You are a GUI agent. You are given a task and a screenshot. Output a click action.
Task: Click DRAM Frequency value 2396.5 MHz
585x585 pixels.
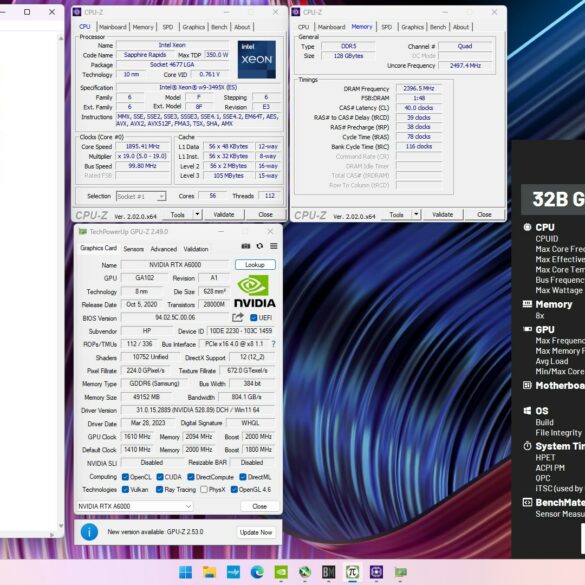pos(419,88)
